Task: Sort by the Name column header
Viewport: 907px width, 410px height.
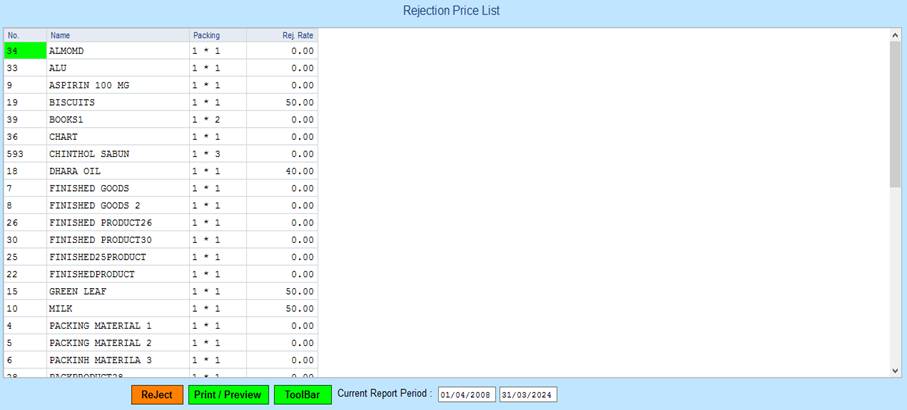Action: [x=116, y=35]
